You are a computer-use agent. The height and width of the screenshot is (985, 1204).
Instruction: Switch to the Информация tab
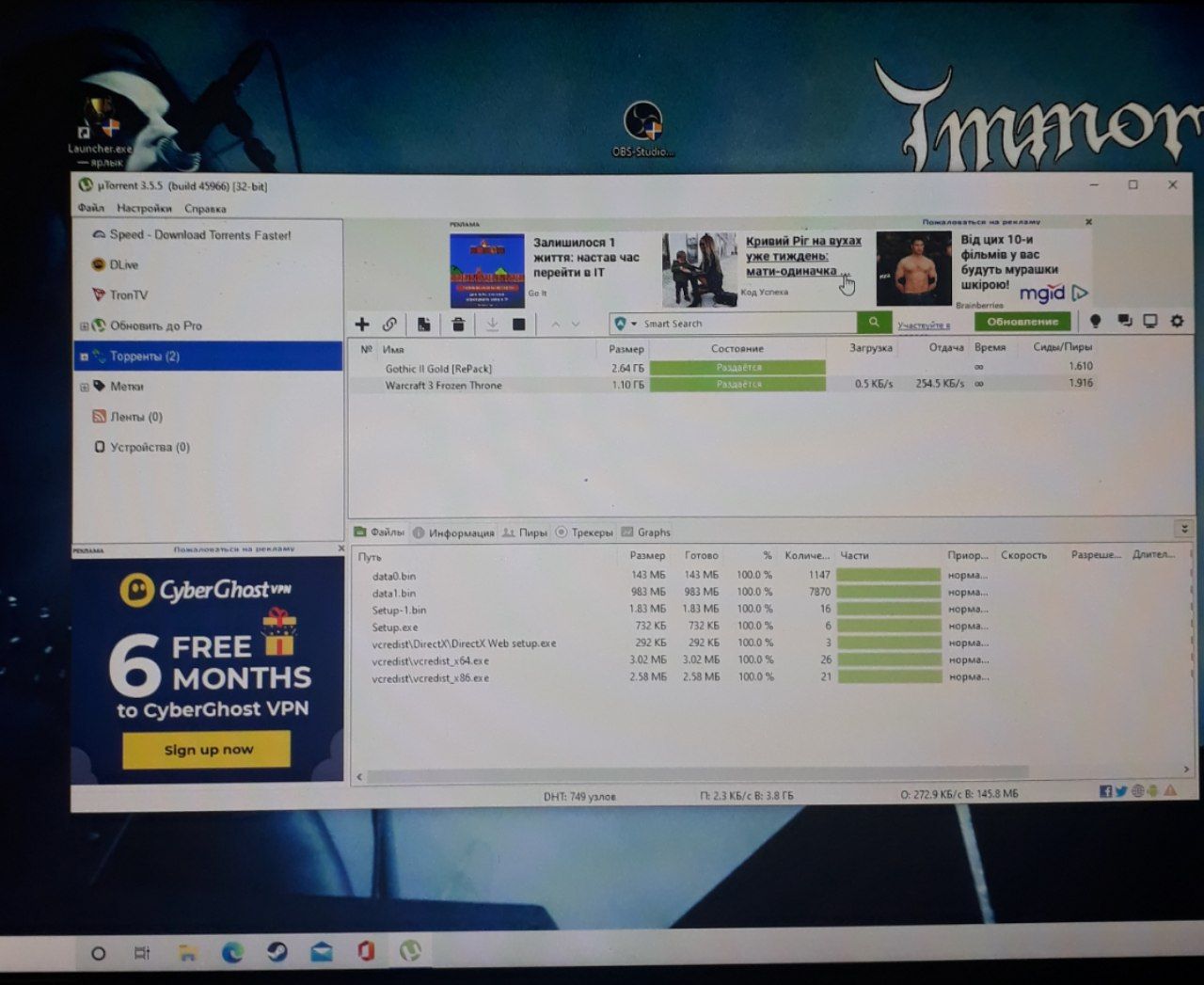[x=453, y=532]
